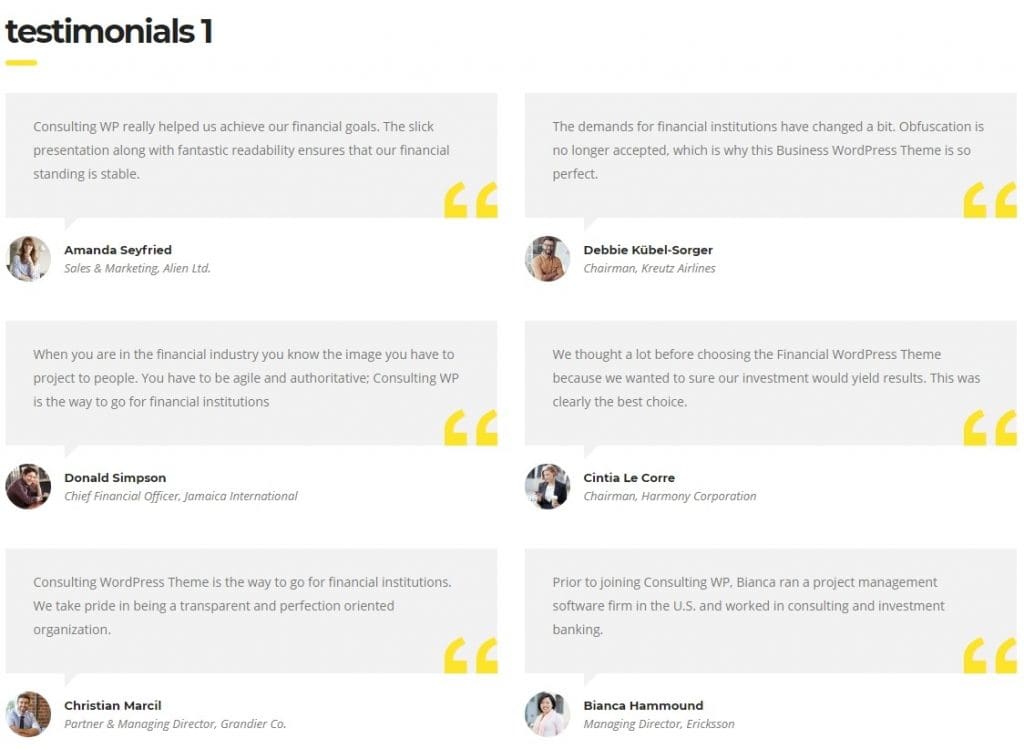
Task: Click Debbie Kübel-Sorger's avatar photo
Action: pos(547,259)
